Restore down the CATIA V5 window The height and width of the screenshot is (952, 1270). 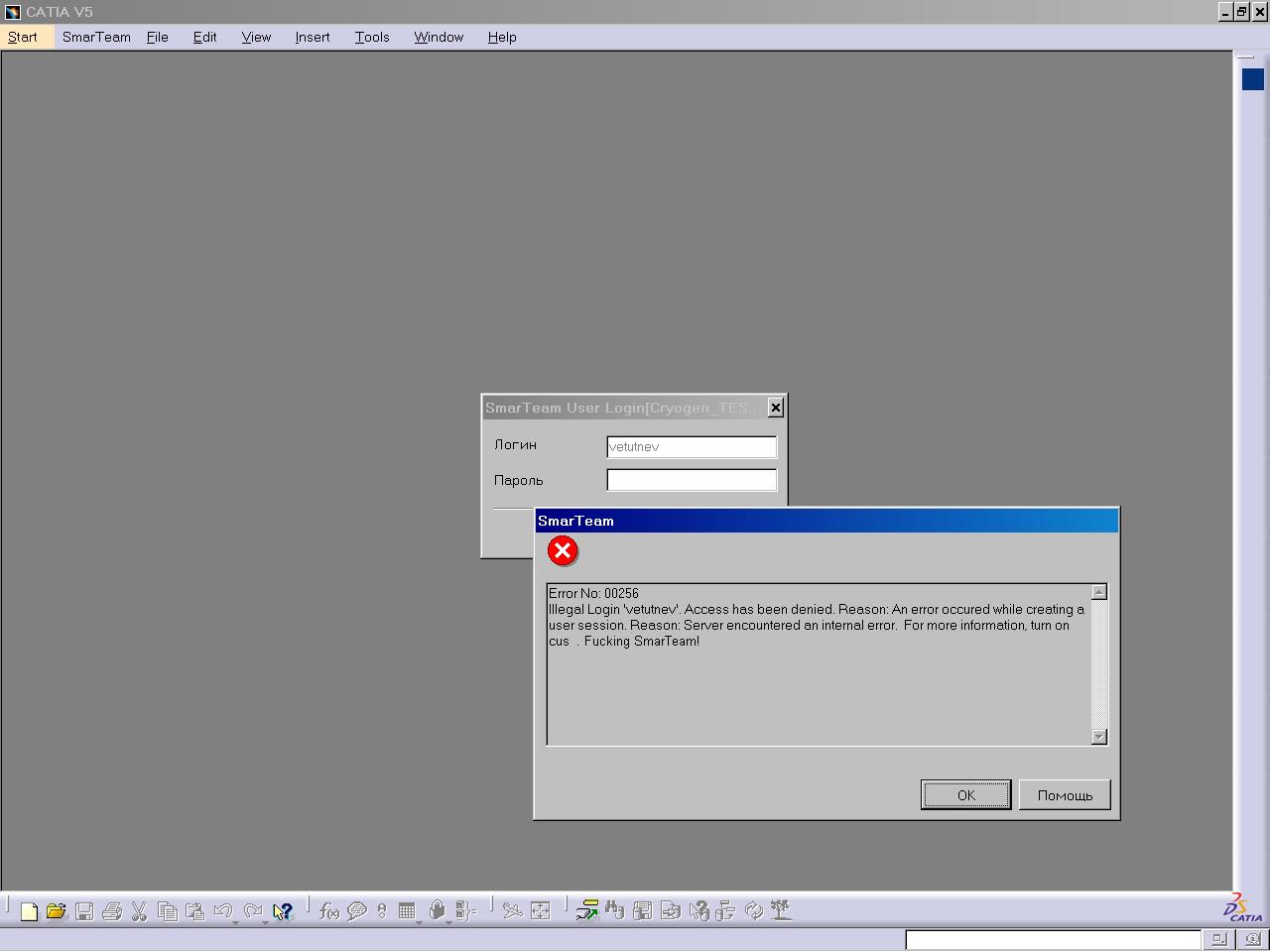(x=1241, y=12)
